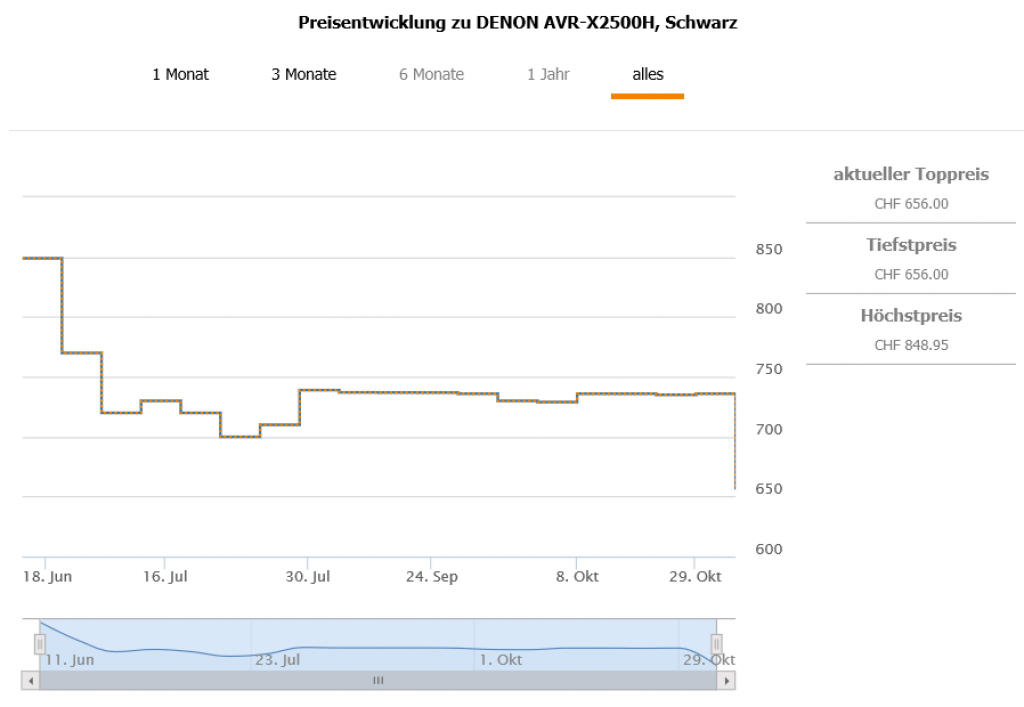
Task: Click the price drop line end near 650
Action: pos(735,487)
